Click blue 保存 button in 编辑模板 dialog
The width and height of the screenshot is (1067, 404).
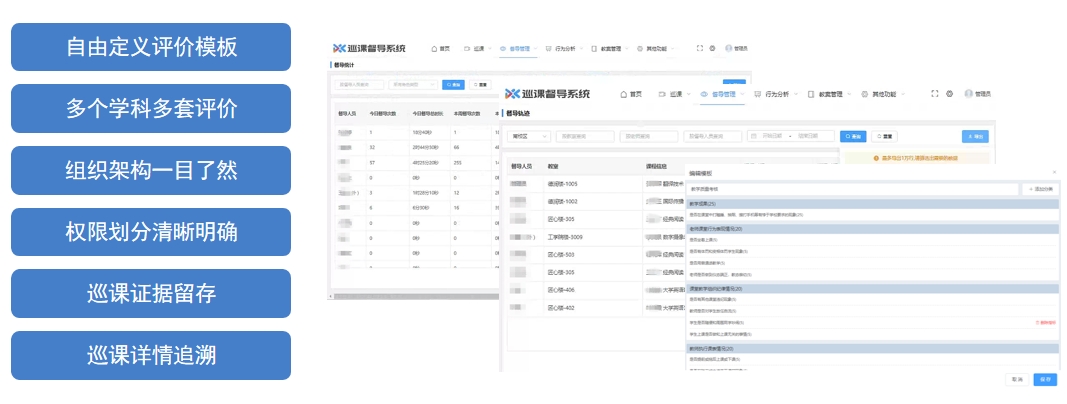click(x=1045, y=380)
